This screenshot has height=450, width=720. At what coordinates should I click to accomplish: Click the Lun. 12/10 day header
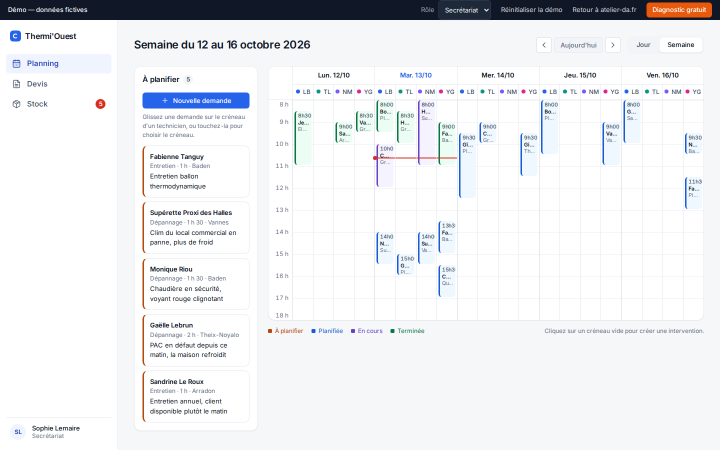coord(333,75)
